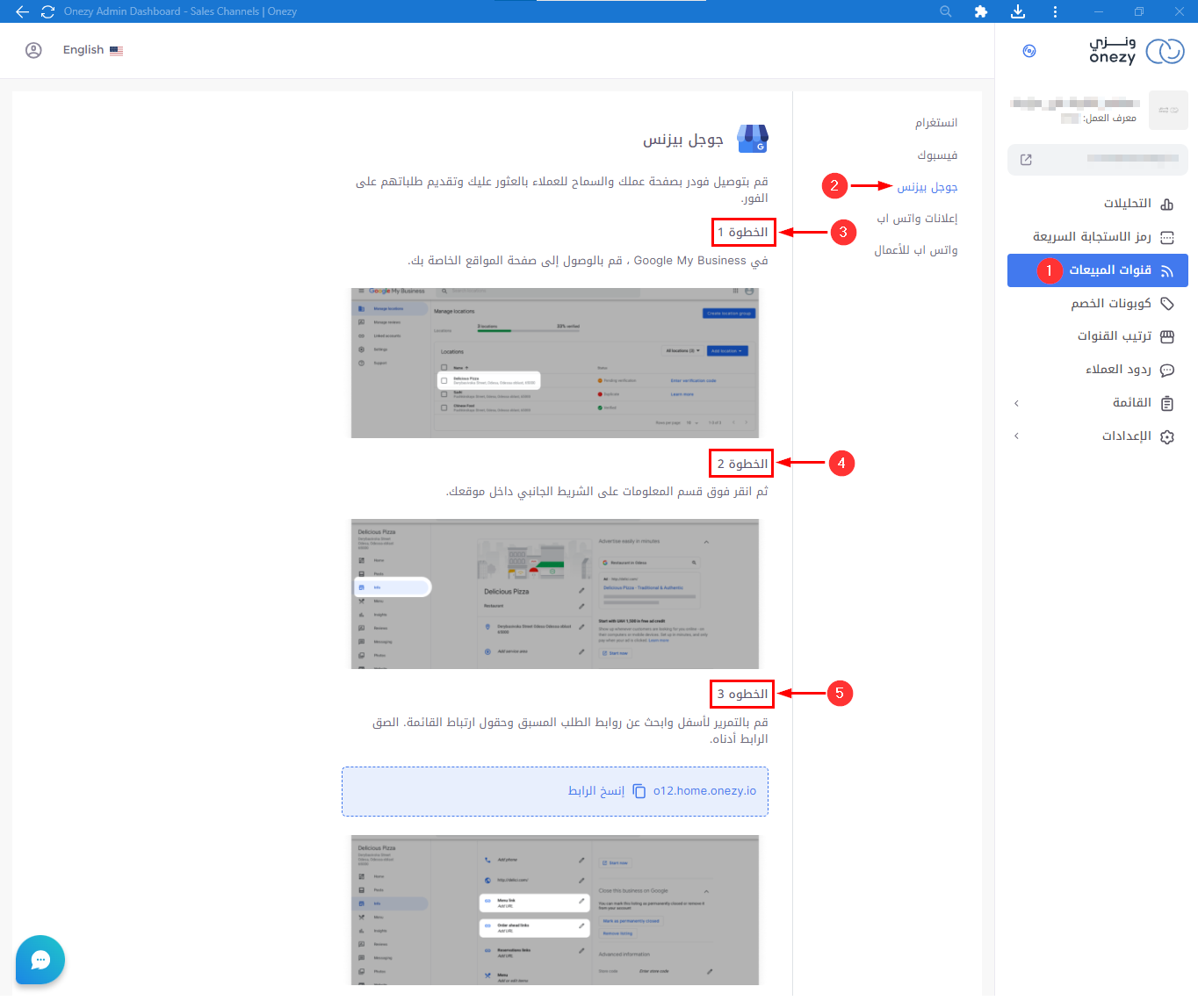Click the الخطوة 3 step heading

[x=743, y=694]
